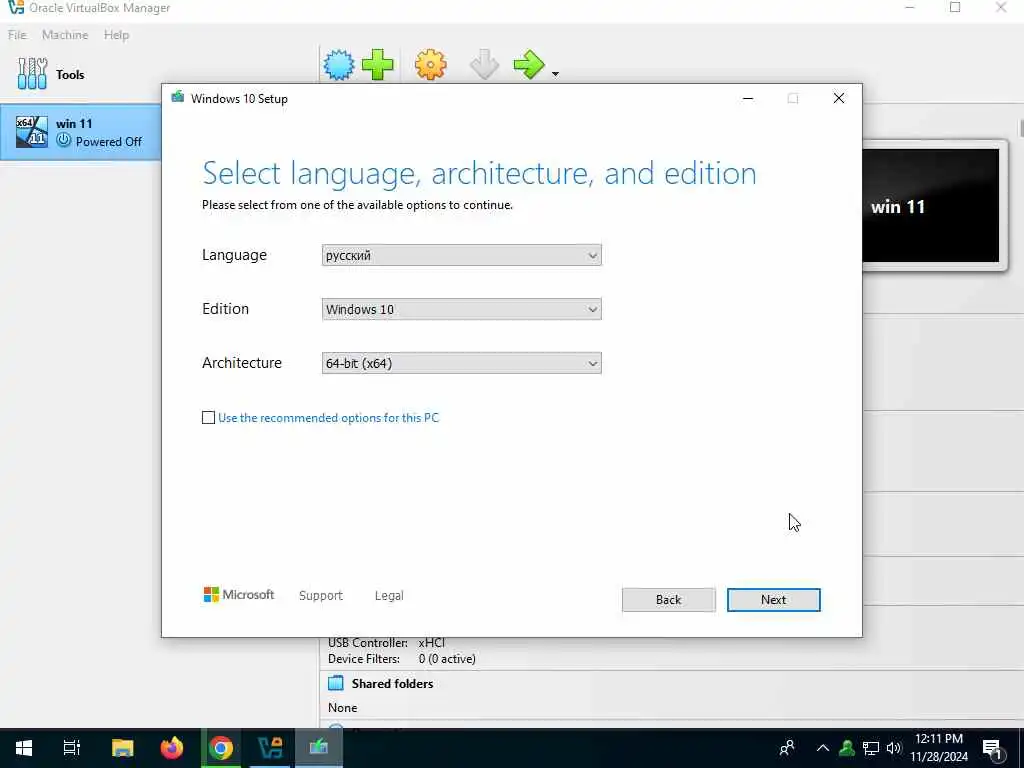Open the File menu in VirtualBox

(17, 35)
